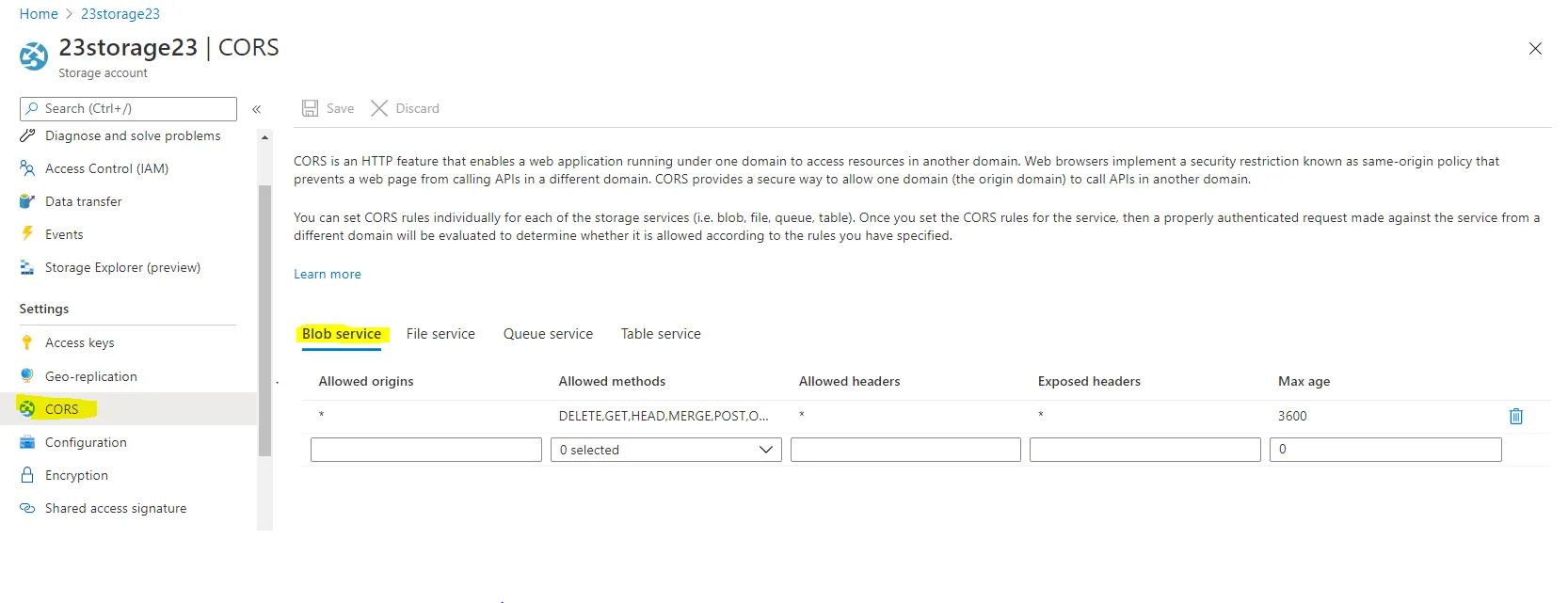Open Data transfer menu item
The height and width of the screenshot is (603, 1568).
click(84, 201)
